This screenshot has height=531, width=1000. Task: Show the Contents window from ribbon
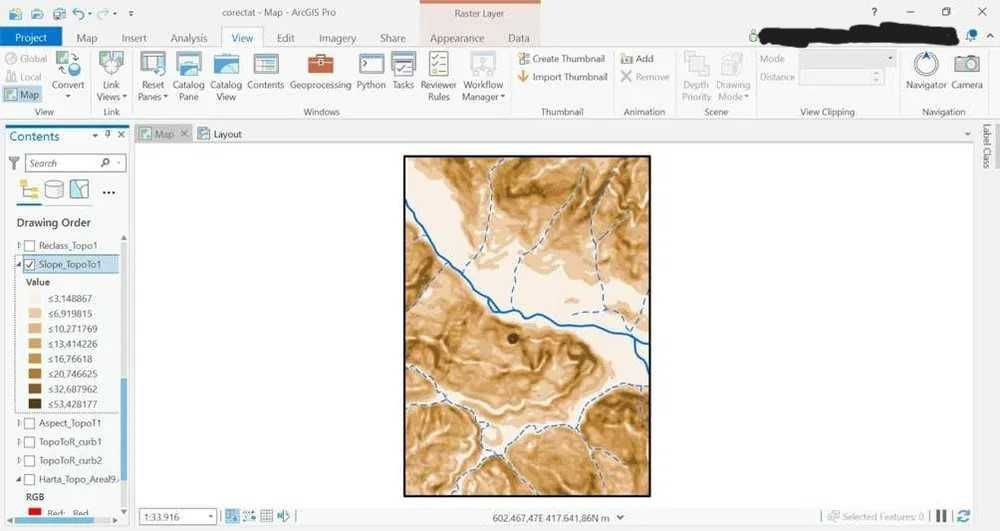click(x=265, y=71)
